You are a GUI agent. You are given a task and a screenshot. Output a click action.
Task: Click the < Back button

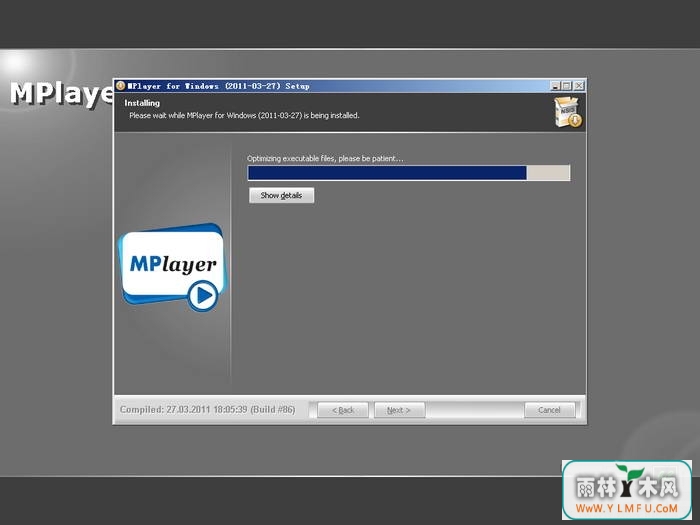pos(343,410)
